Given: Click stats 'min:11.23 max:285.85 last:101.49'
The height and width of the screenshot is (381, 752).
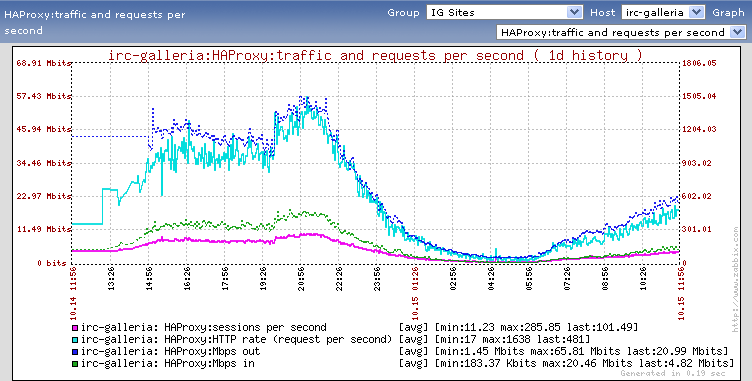Looking at the screenshot, I should 536,328.
